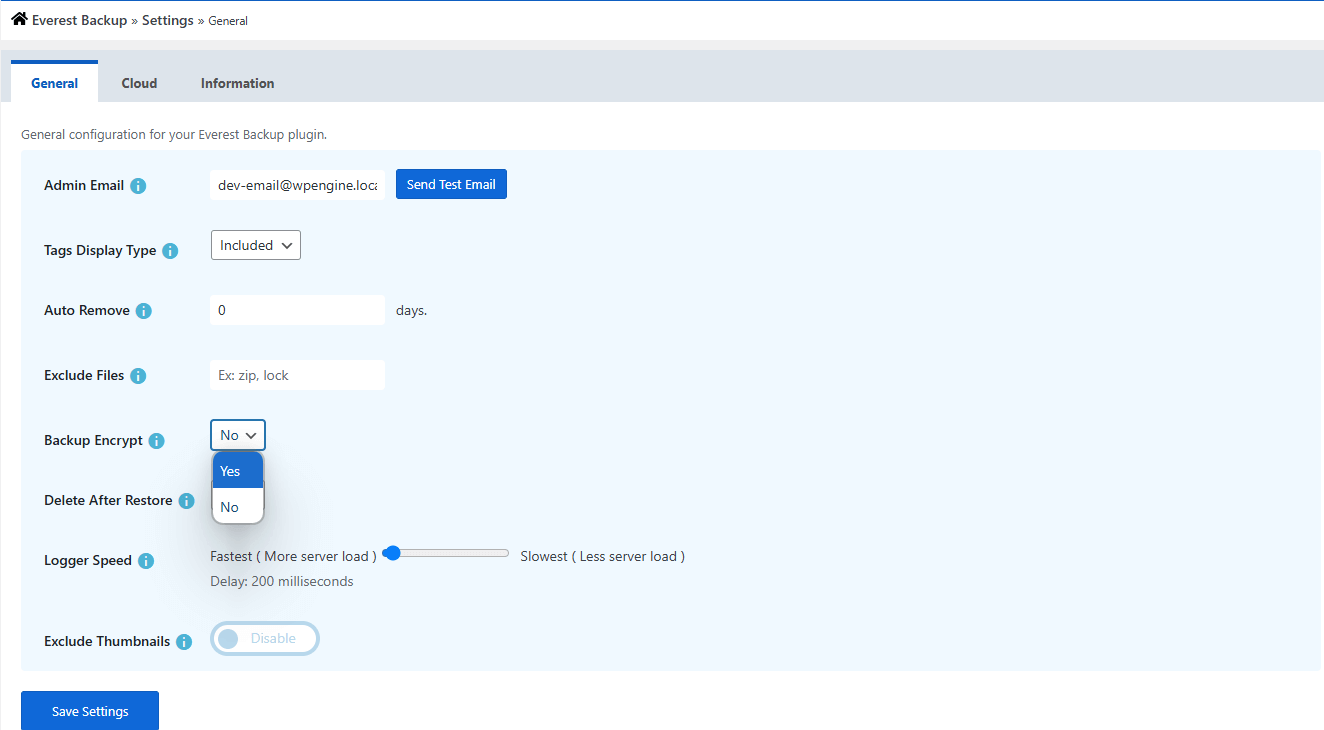Click info icon beside Delete After Restore

186,501
